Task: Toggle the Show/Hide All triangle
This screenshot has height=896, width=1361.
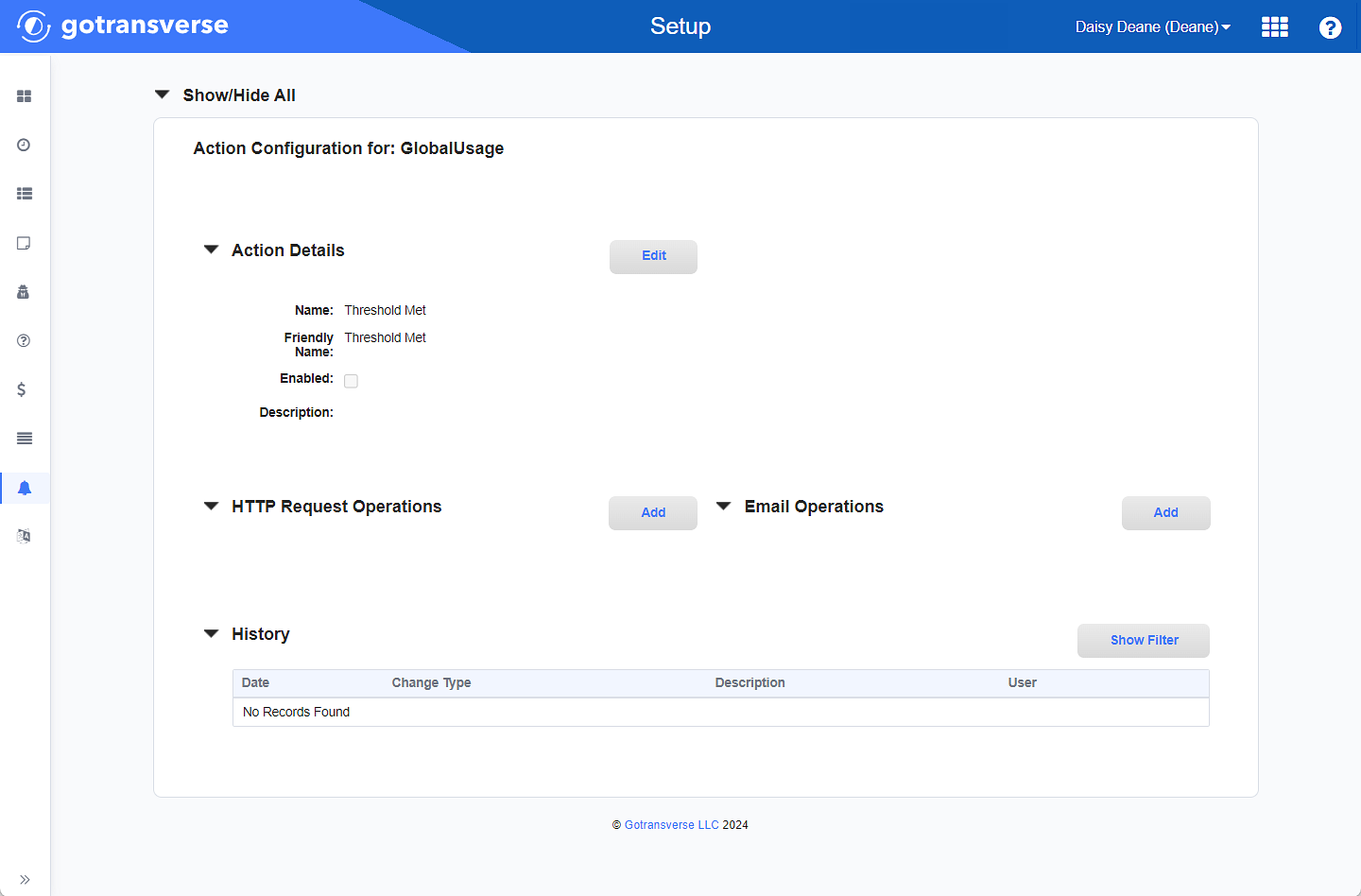Action: coord(162,95)
